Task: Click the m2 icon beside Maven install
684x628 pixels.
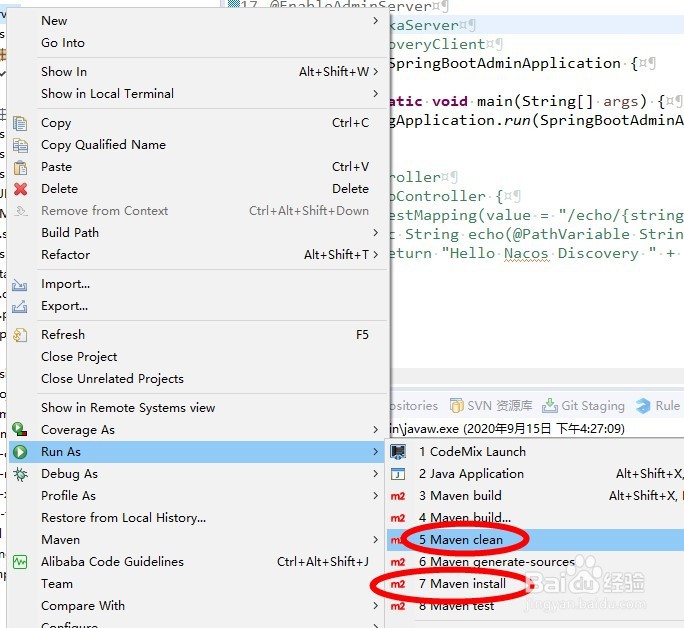Action: [398, 584]
